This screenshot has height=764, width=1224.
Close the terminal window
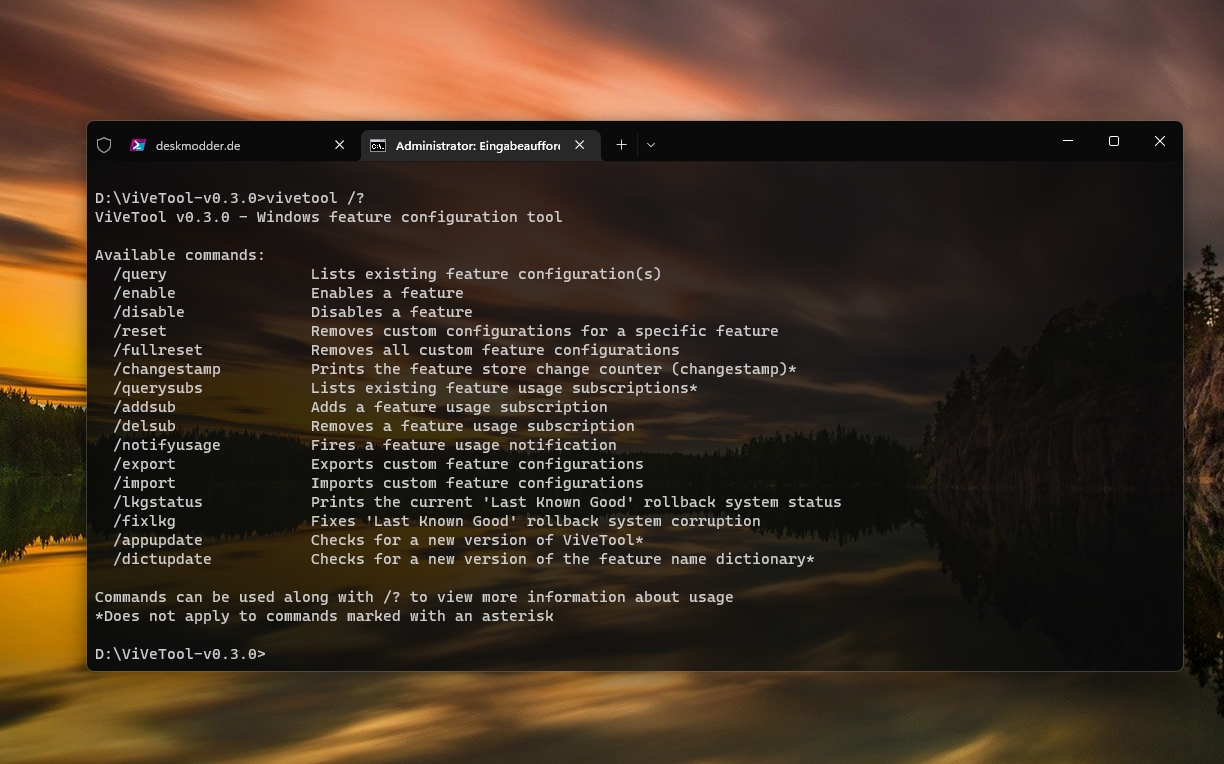tap(1160, 141)
